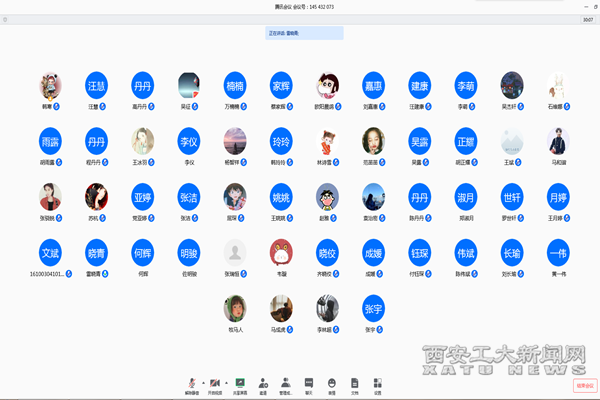This screenshot has width=600, height=400.
Task: Open the emoji reactions icon
Action: pos(332,383)
